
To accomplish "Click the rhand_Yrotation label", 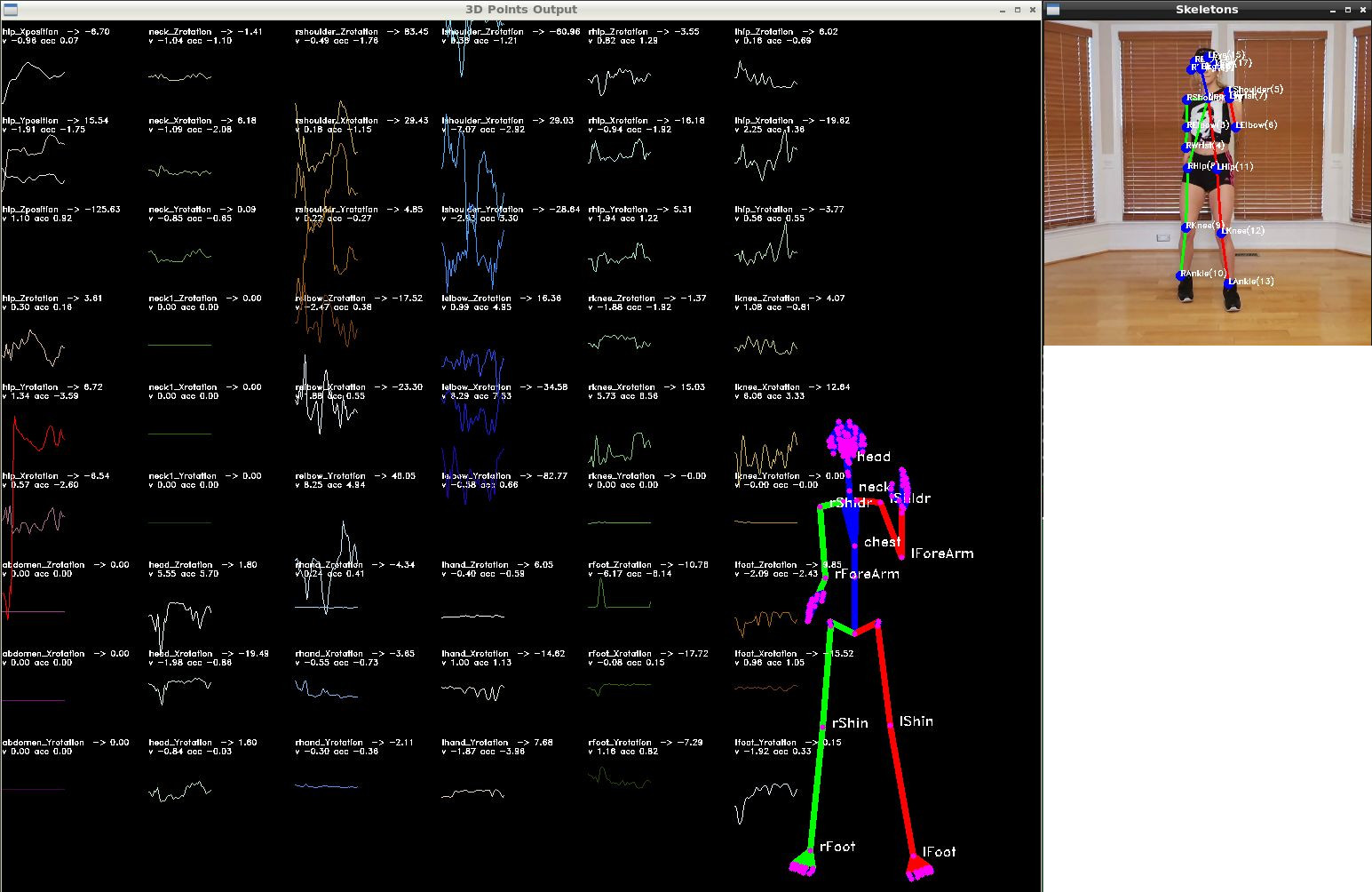I will 329,742.
